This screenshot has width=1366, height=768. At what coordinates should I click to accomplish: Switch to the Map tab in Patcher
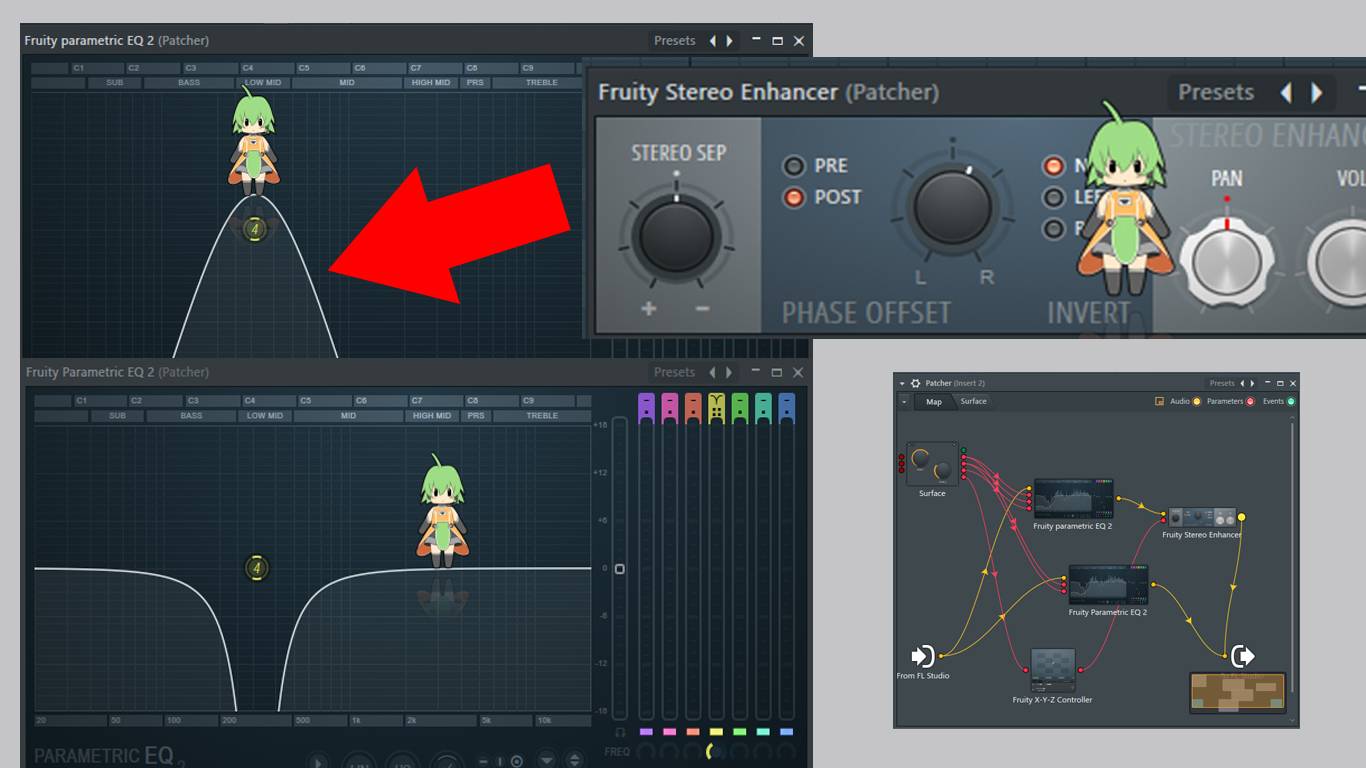point(933,402)
